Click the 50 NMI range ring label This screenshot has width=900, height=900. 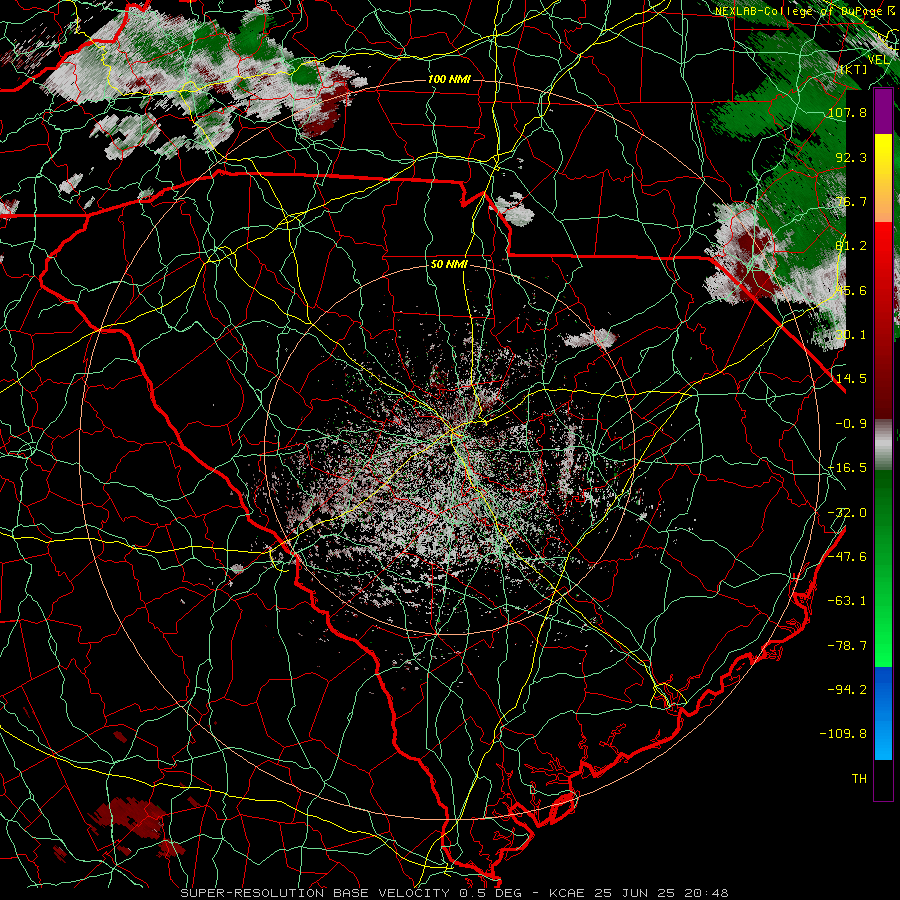click(x=449, y=264)
